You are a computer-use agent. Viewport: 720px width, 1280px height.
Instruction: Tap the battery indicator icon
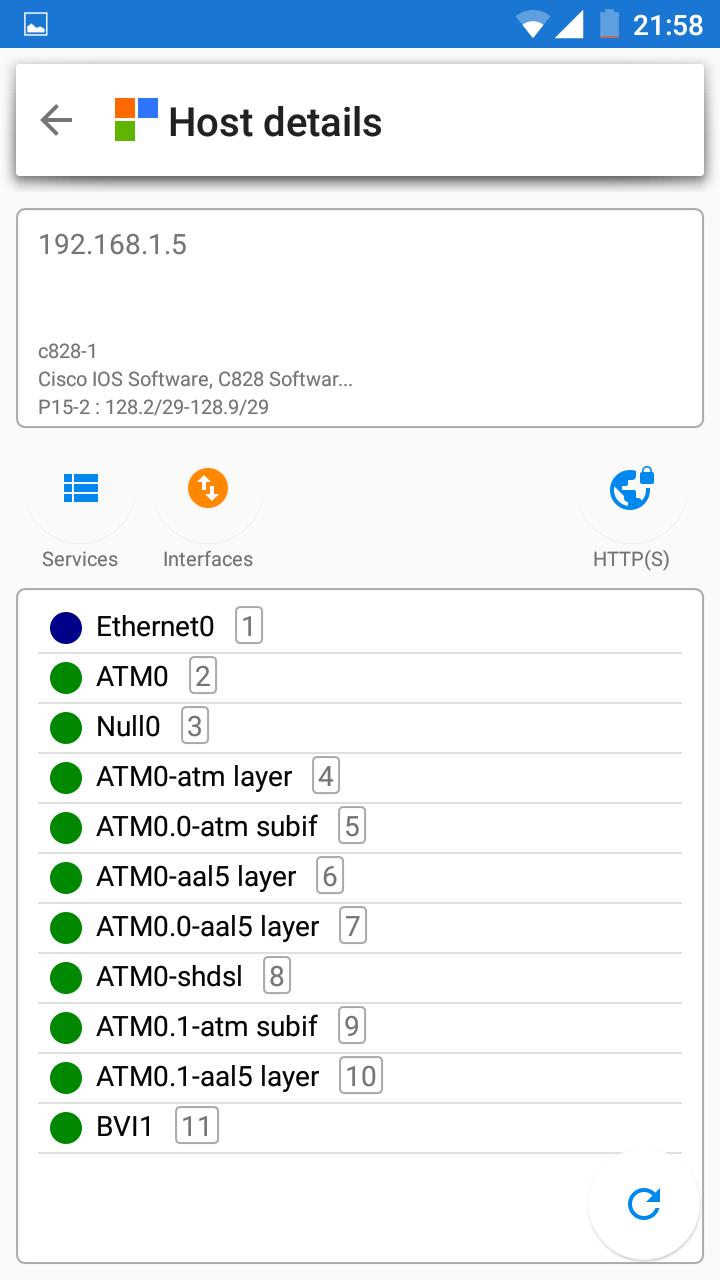pyautogui.click(x=609, y=24)
